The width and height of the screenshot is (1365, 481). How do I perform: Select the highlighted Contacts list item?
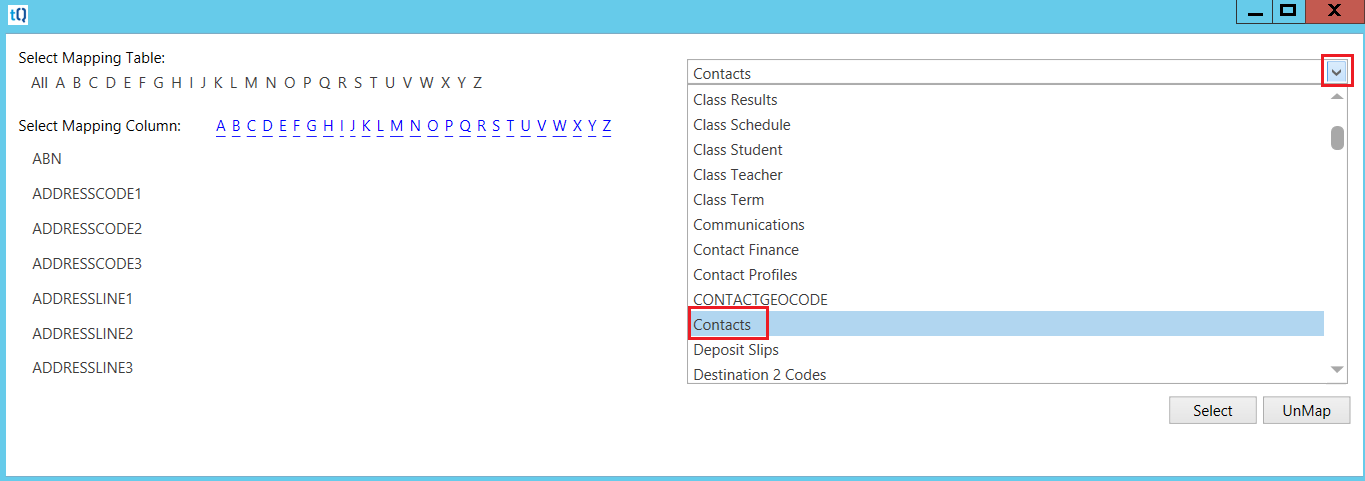coord(1006,324)
